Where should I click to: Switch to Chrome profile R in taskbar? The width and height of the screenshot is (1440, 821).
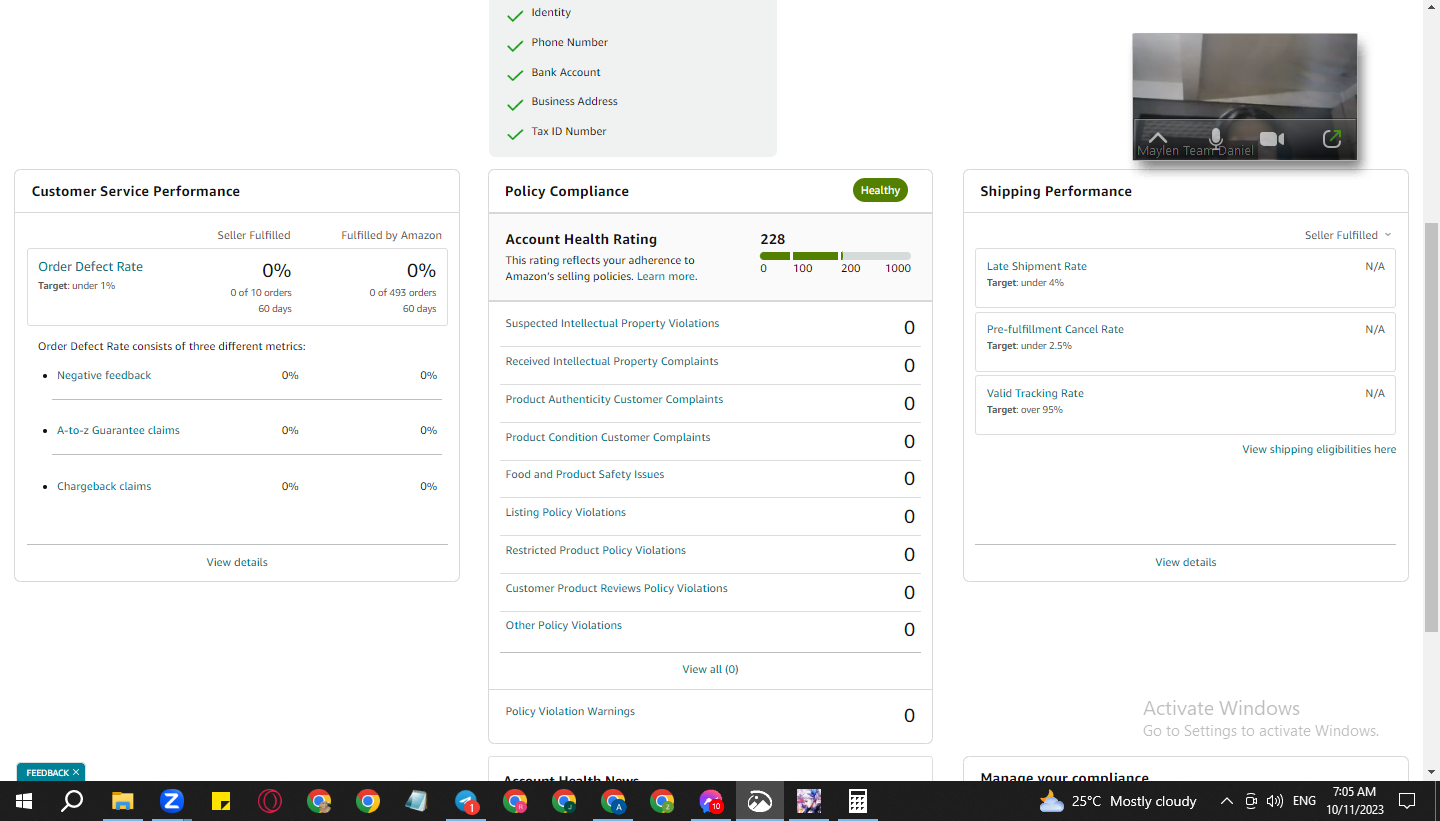[x=515, y=801]
